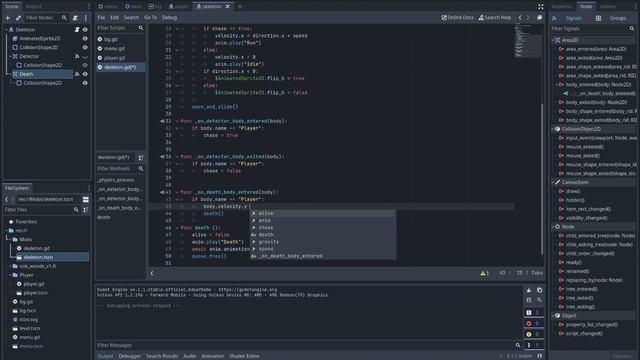
Task: Click file sort icon in FileSystem dock
Action: click(x=86, y=210)
